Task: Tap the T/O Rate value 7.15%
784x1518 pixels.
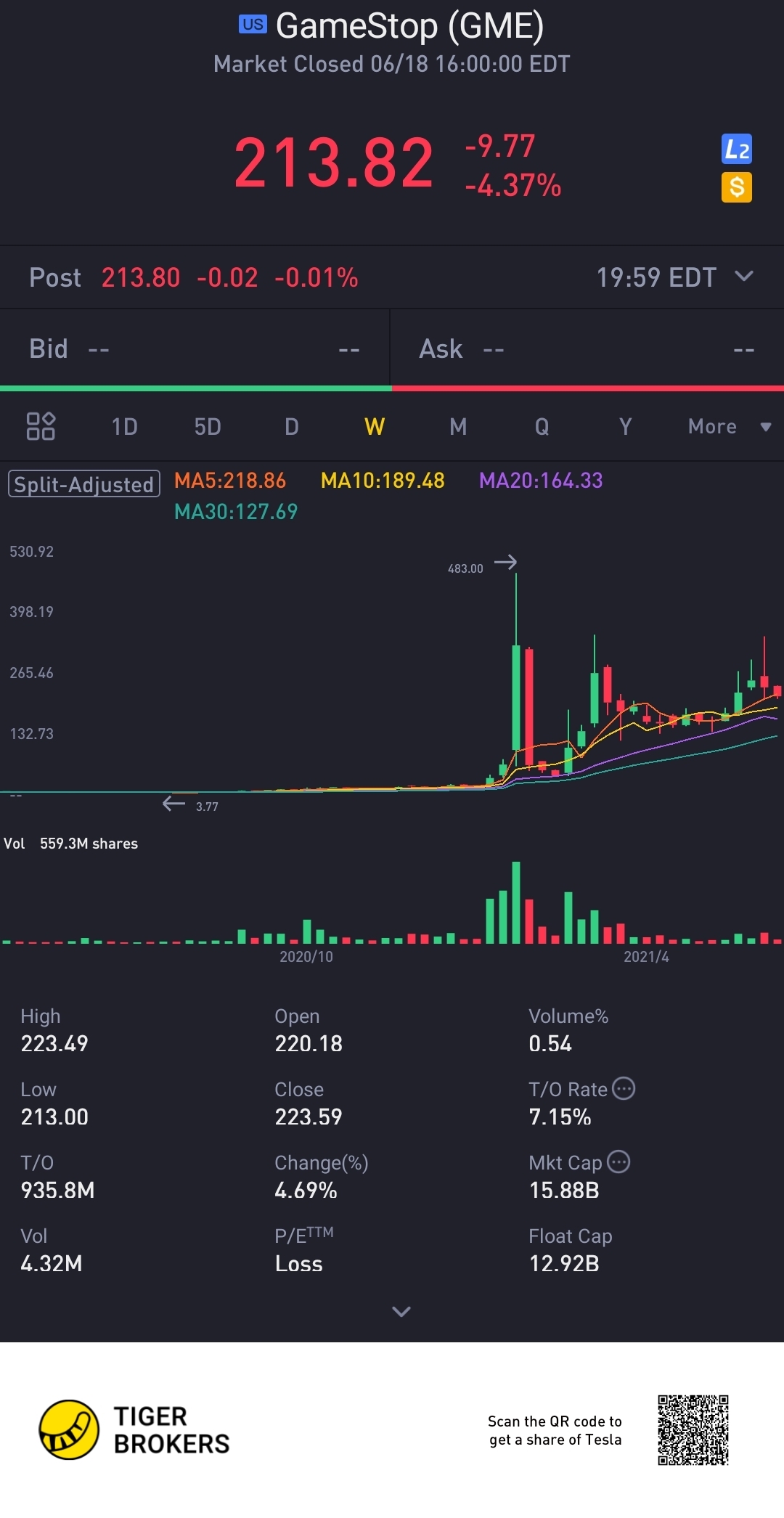Action: 560,1117
